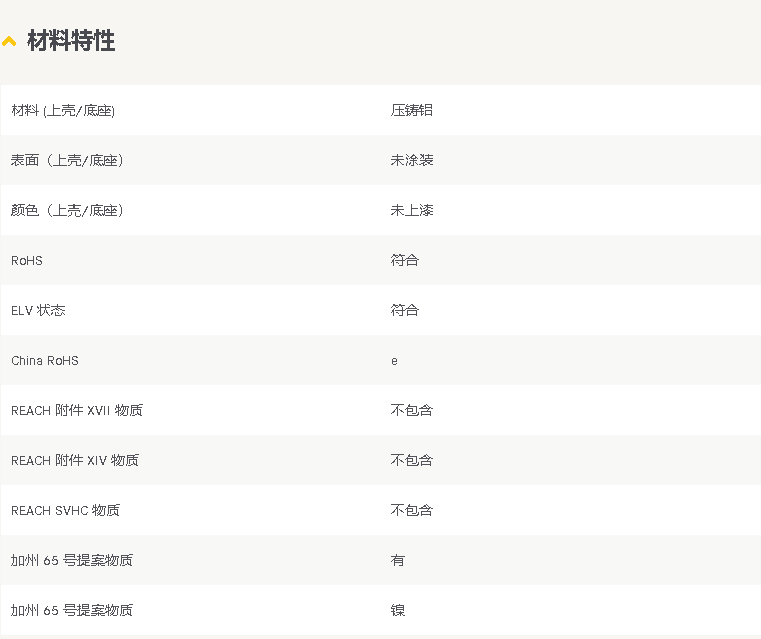This screenshot has width=761, height=639.
Task: Click the China RoHS value 'e'
Action: [394, 360]
